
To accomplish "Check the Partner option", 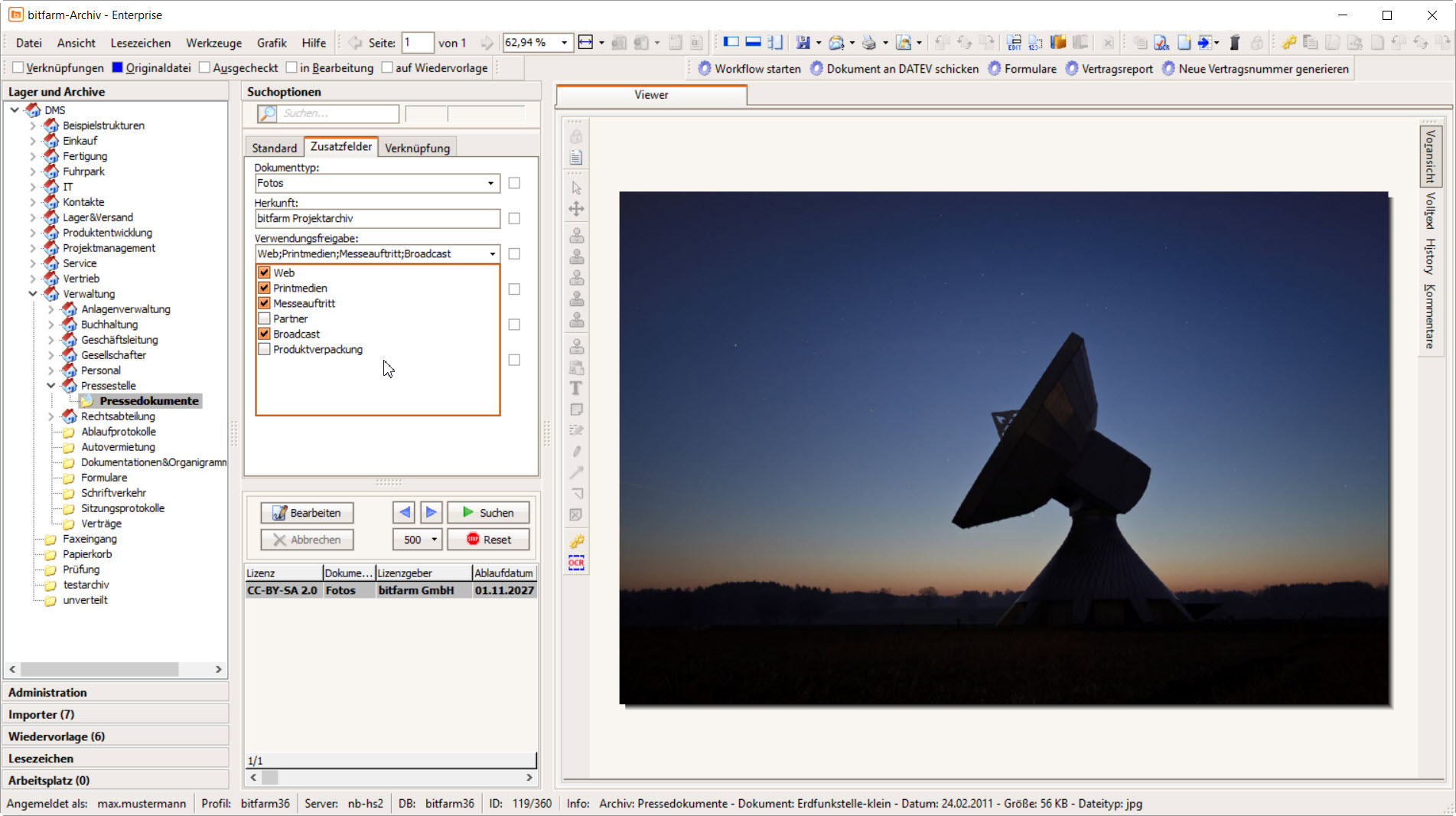I will point(264,318).
